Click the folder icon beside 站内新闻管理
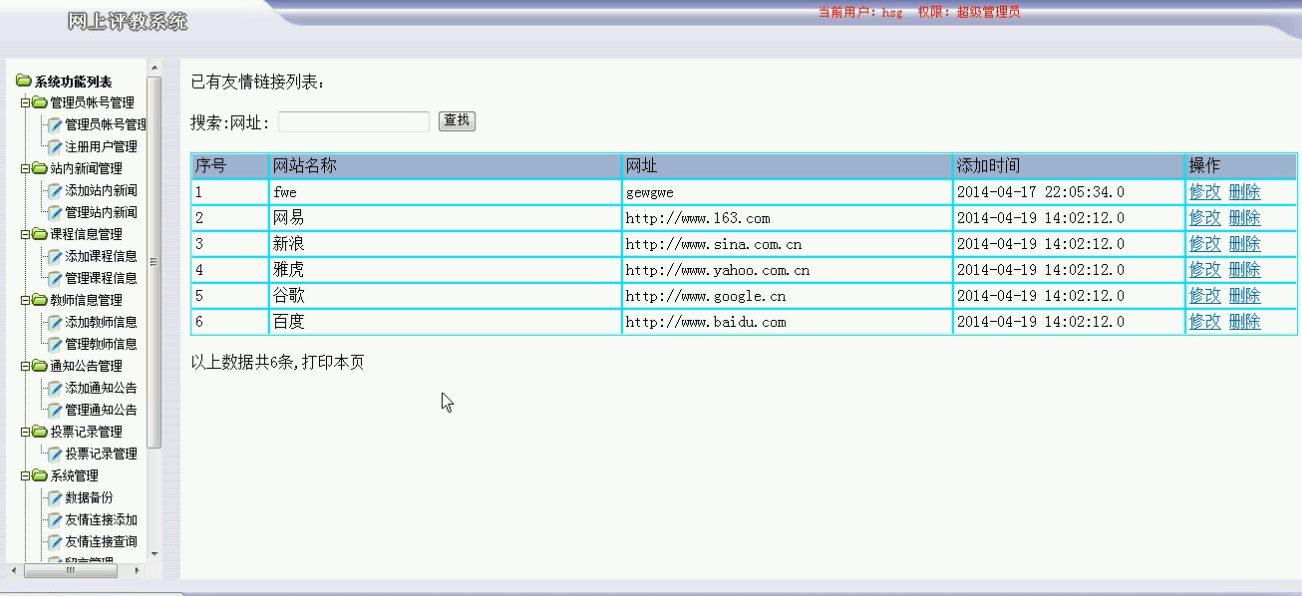Image resolution: width=1302 pixels, height=596 pixels. tap(40, 168)
